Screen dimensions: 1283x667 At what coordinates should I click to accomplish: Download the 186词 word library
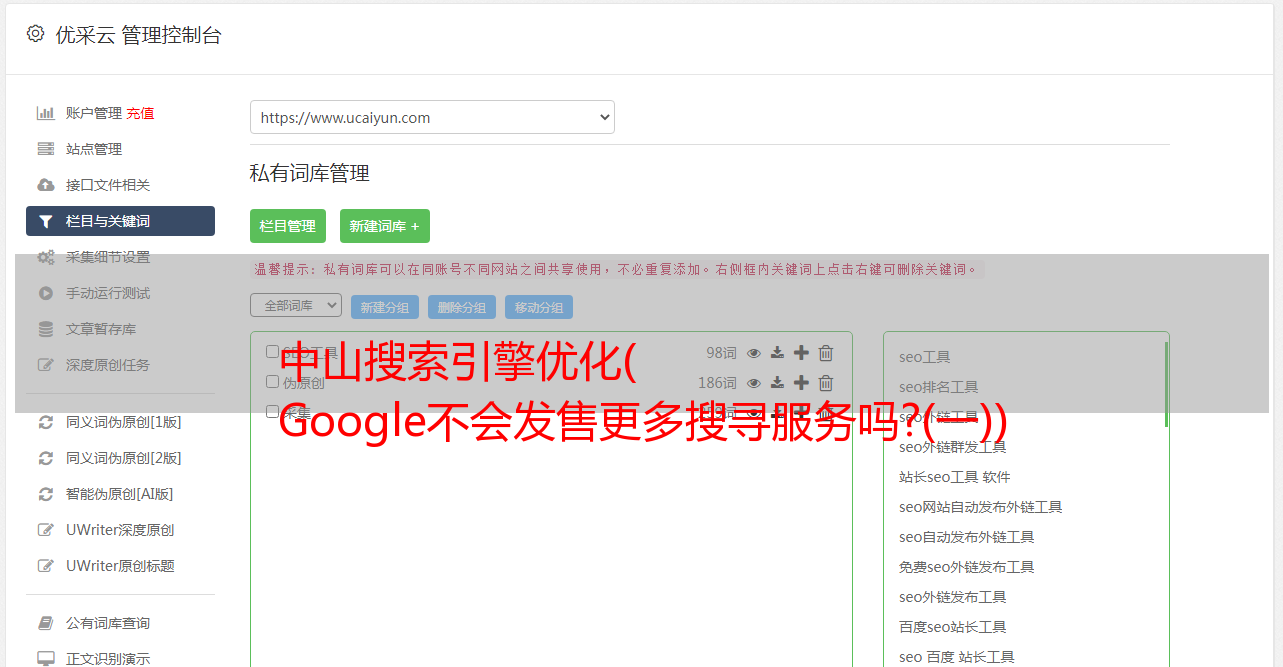[777, 383]
